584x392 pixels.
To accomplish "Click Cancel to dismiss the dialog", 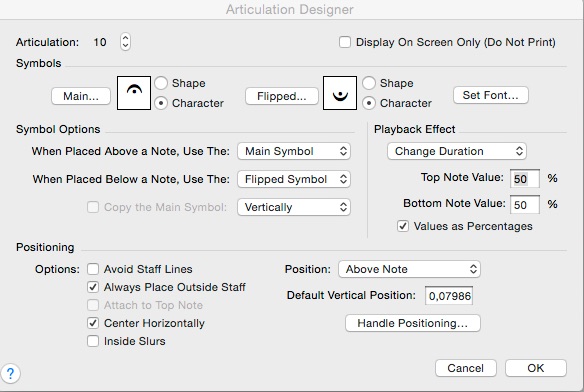I will coord(466,368).
